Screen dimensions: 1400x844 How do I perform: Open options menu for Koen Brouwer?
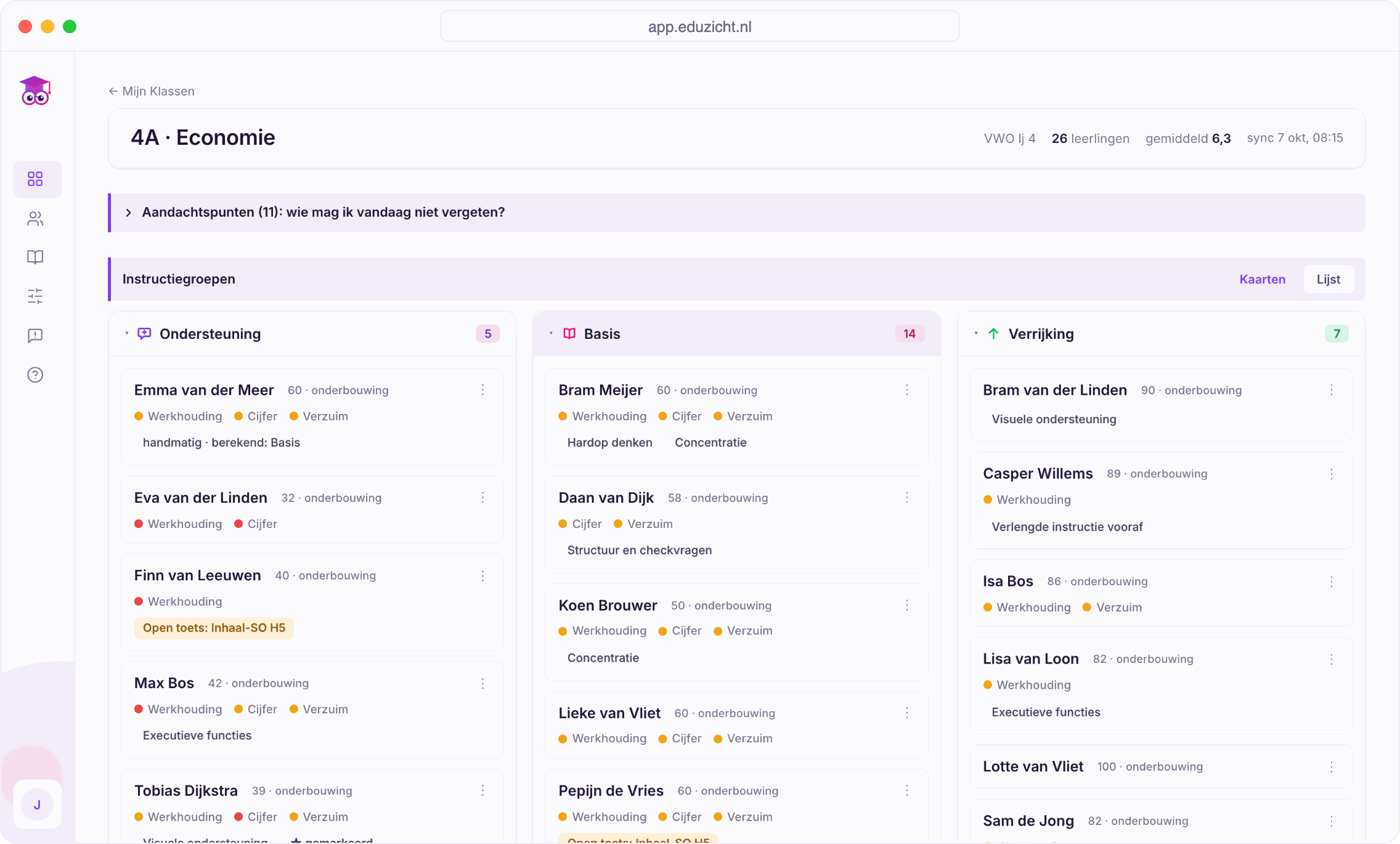click(907, 606)
